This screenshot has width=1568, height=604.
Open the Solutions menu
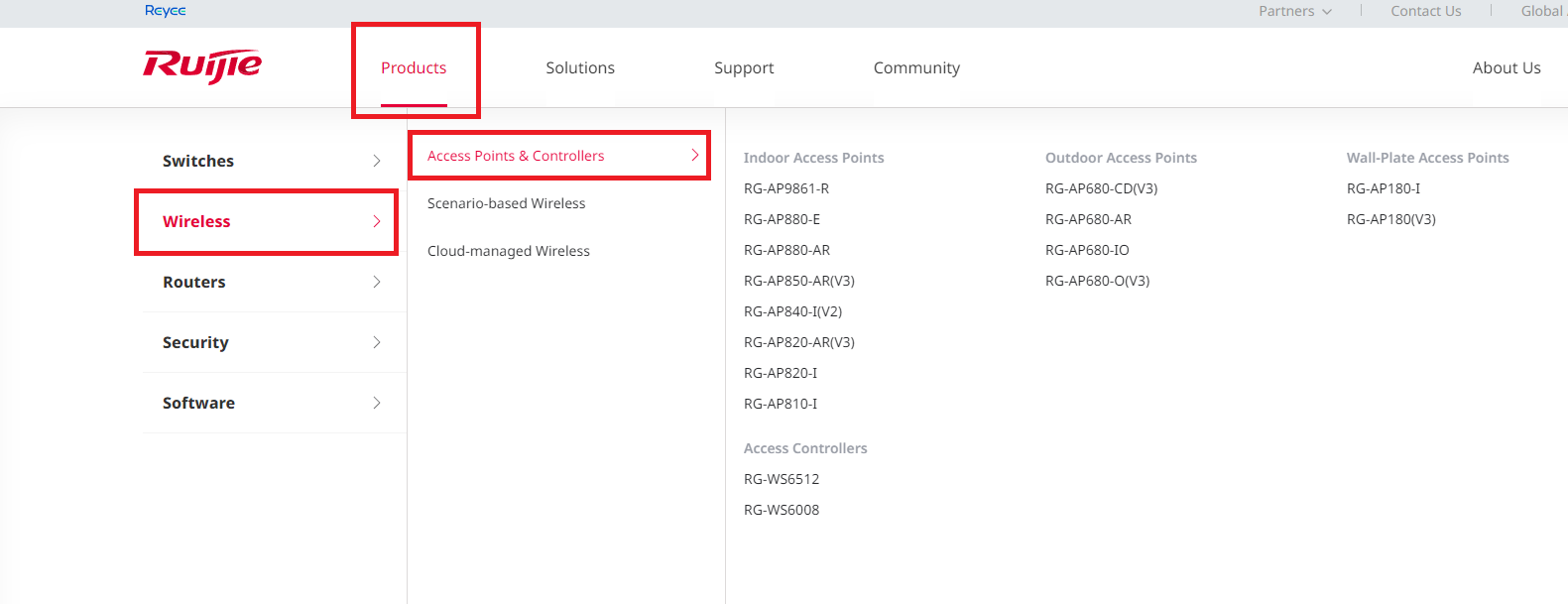pos(580,67)
